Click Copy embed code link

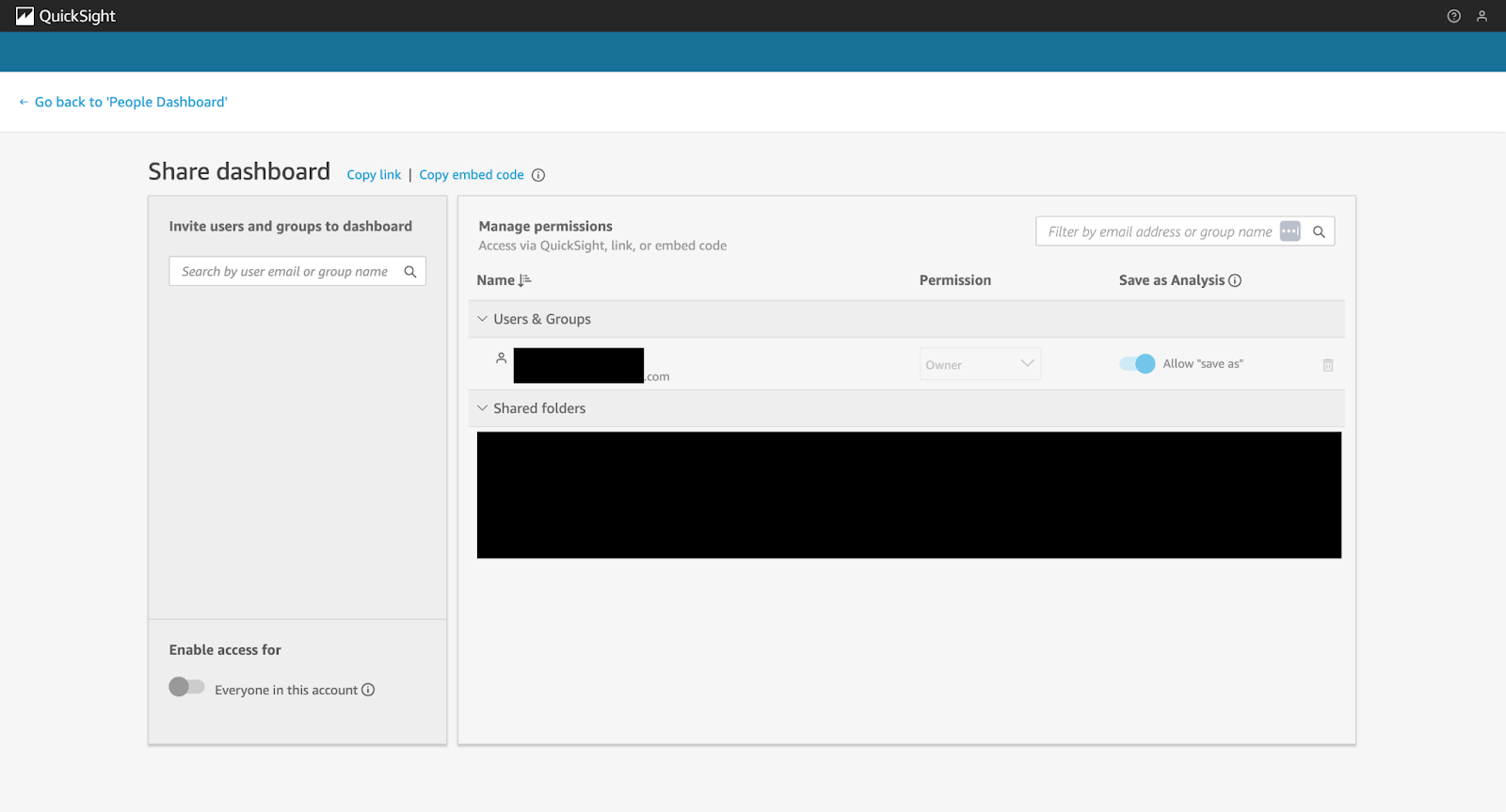472,175
